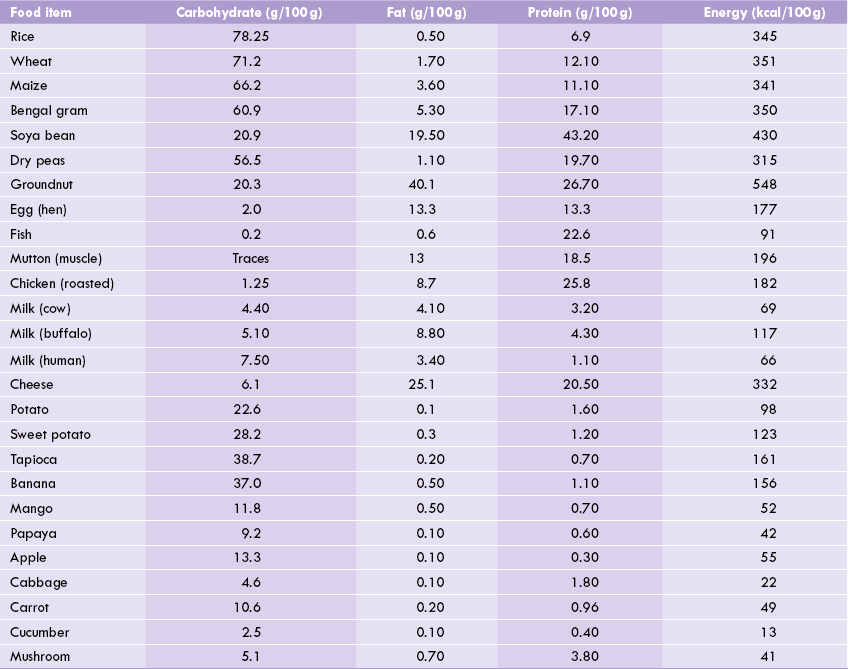Click the Sweet potato row label

50,434
